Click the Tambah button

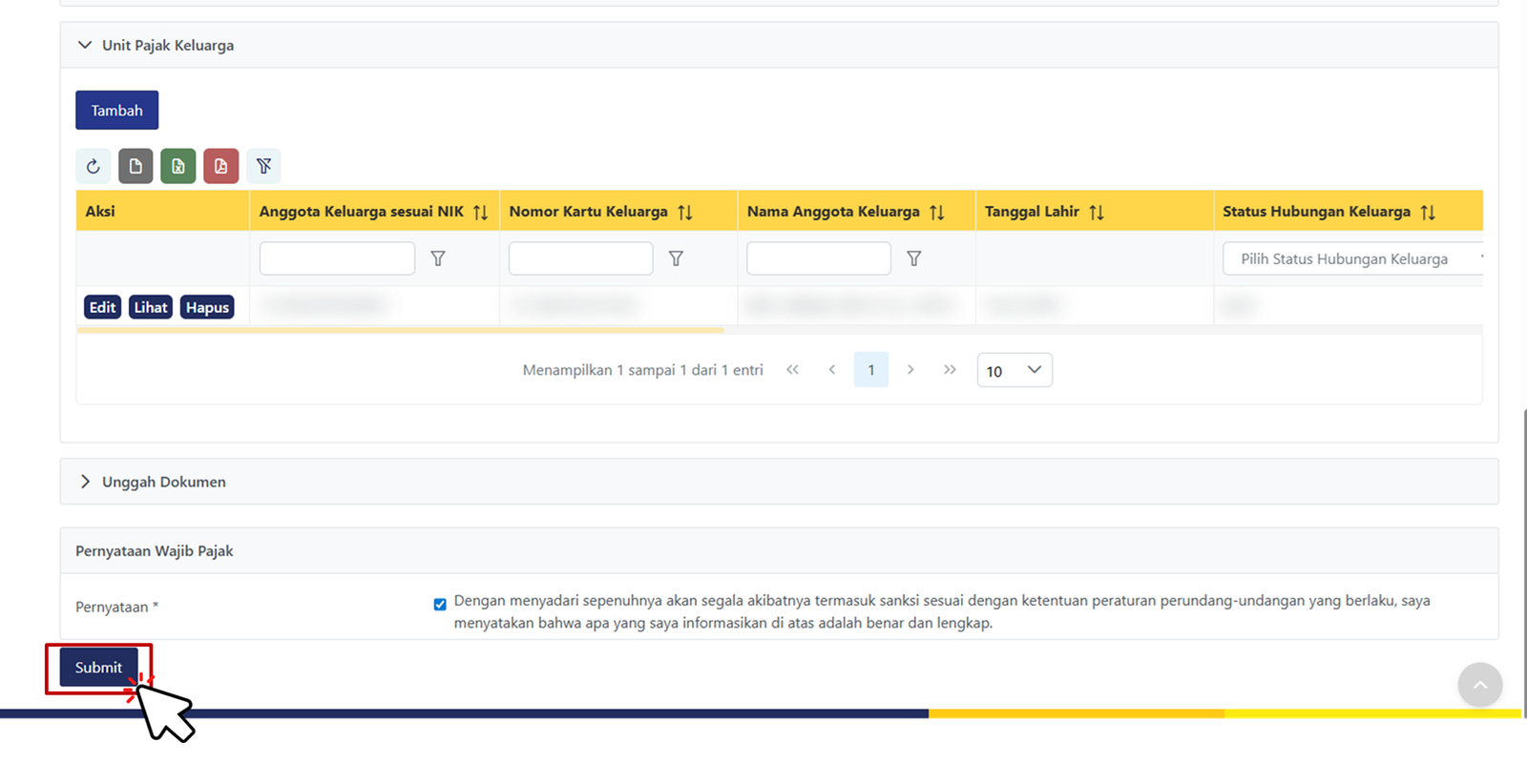tap(116, 111)
